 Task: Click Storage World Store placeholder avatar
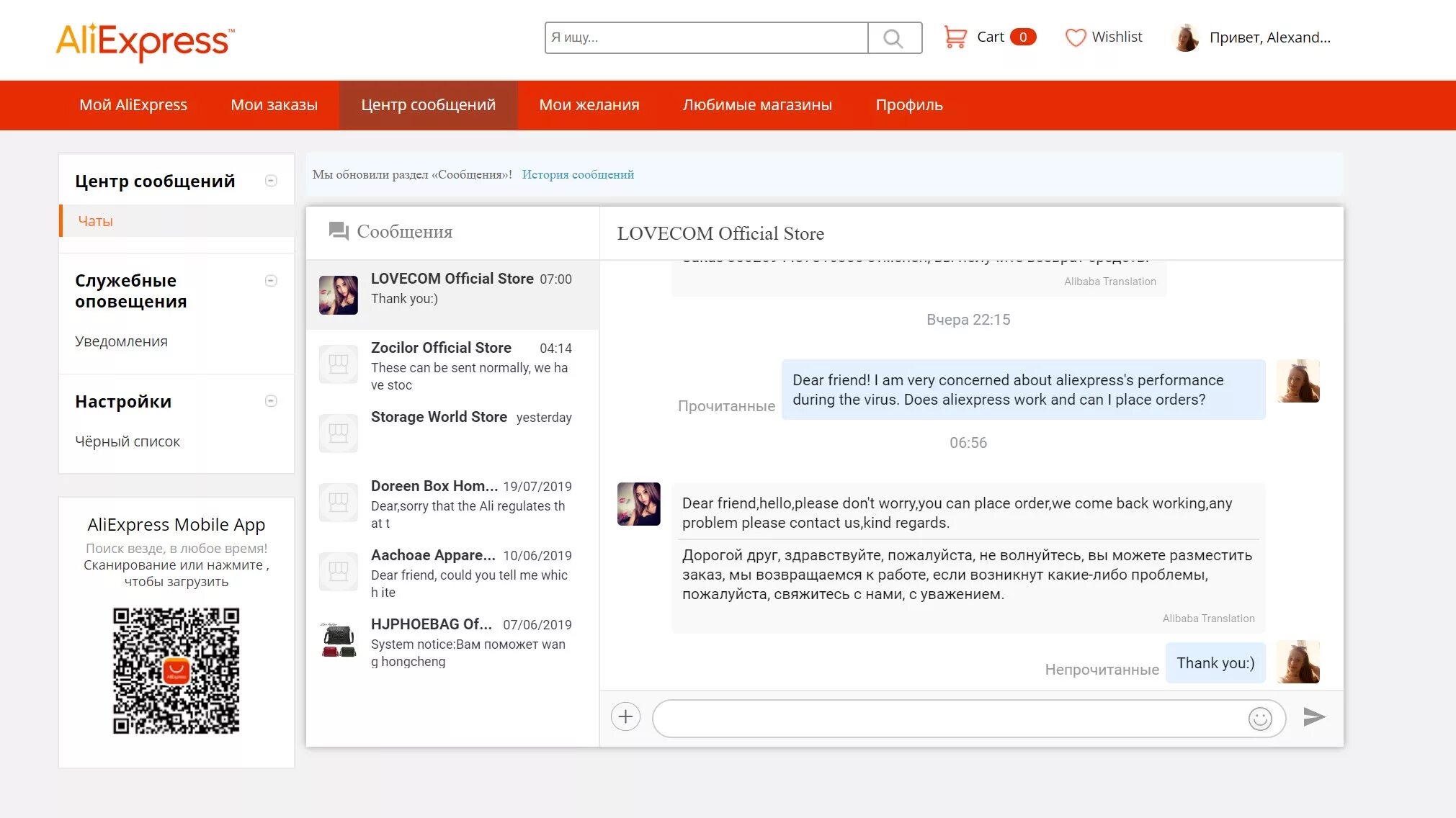[339, 433]
